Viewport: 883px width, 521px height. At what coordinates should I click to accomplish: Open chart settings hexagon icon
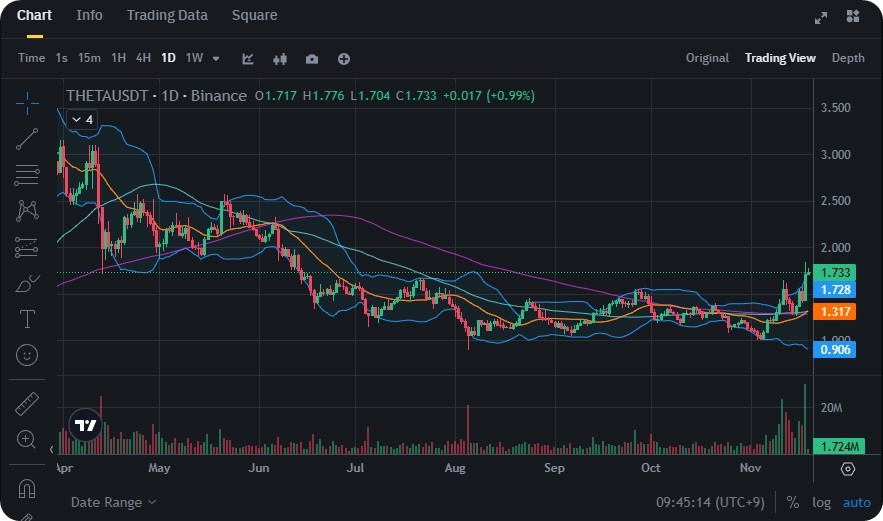pyautogui.click(x=848, y=469)
